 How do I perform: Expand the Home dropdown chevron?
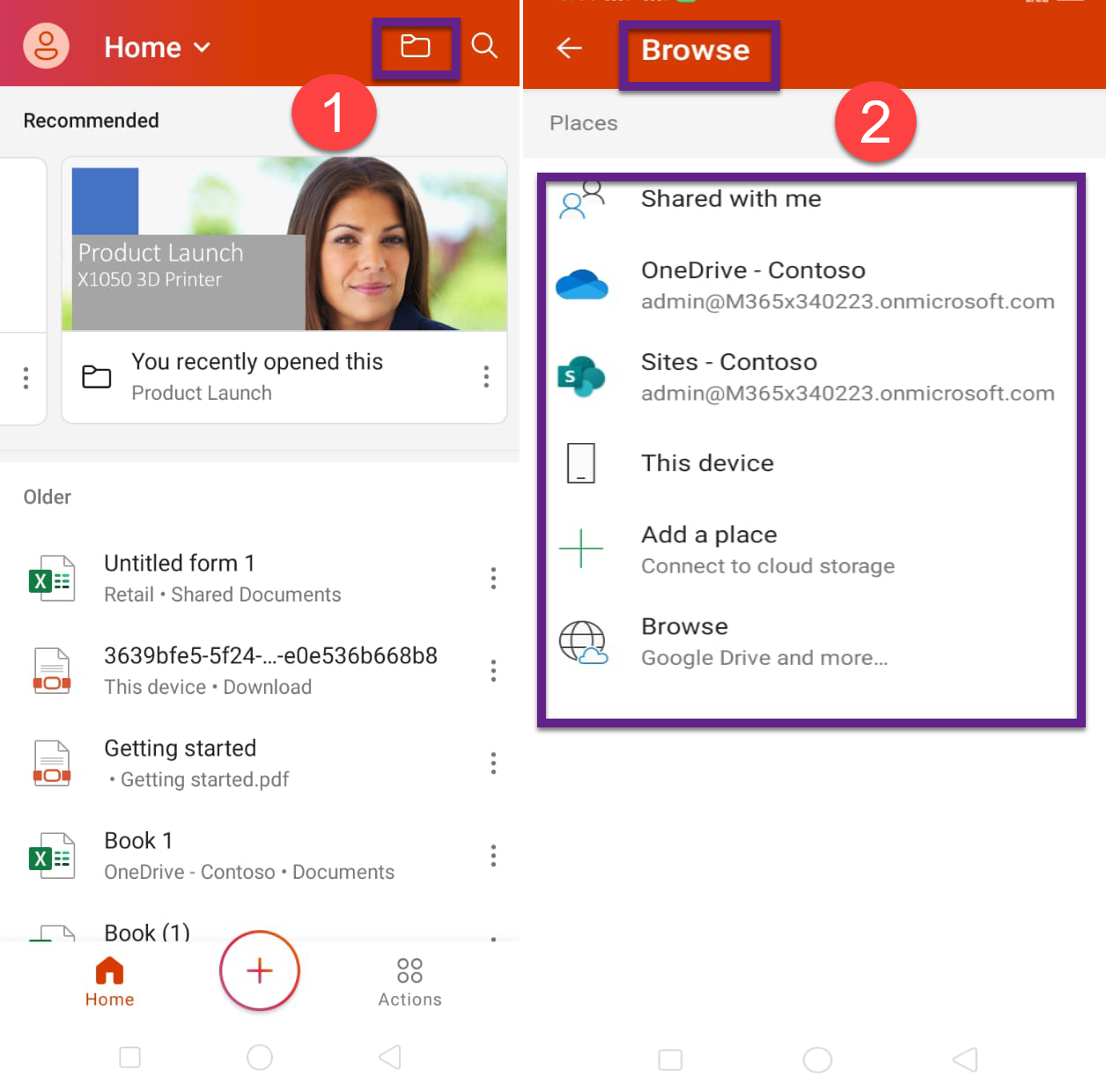[x=203, y=48]
